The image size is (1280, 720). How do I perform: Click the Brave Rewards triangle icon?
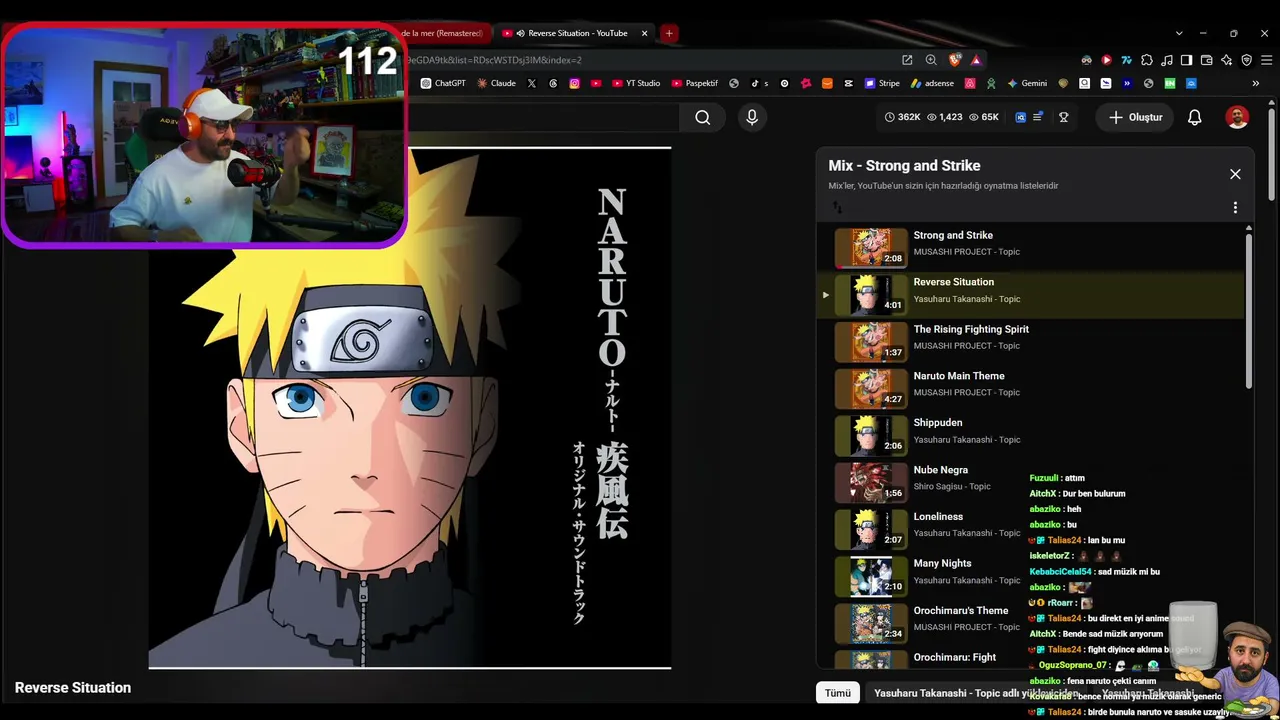point(976,60)
